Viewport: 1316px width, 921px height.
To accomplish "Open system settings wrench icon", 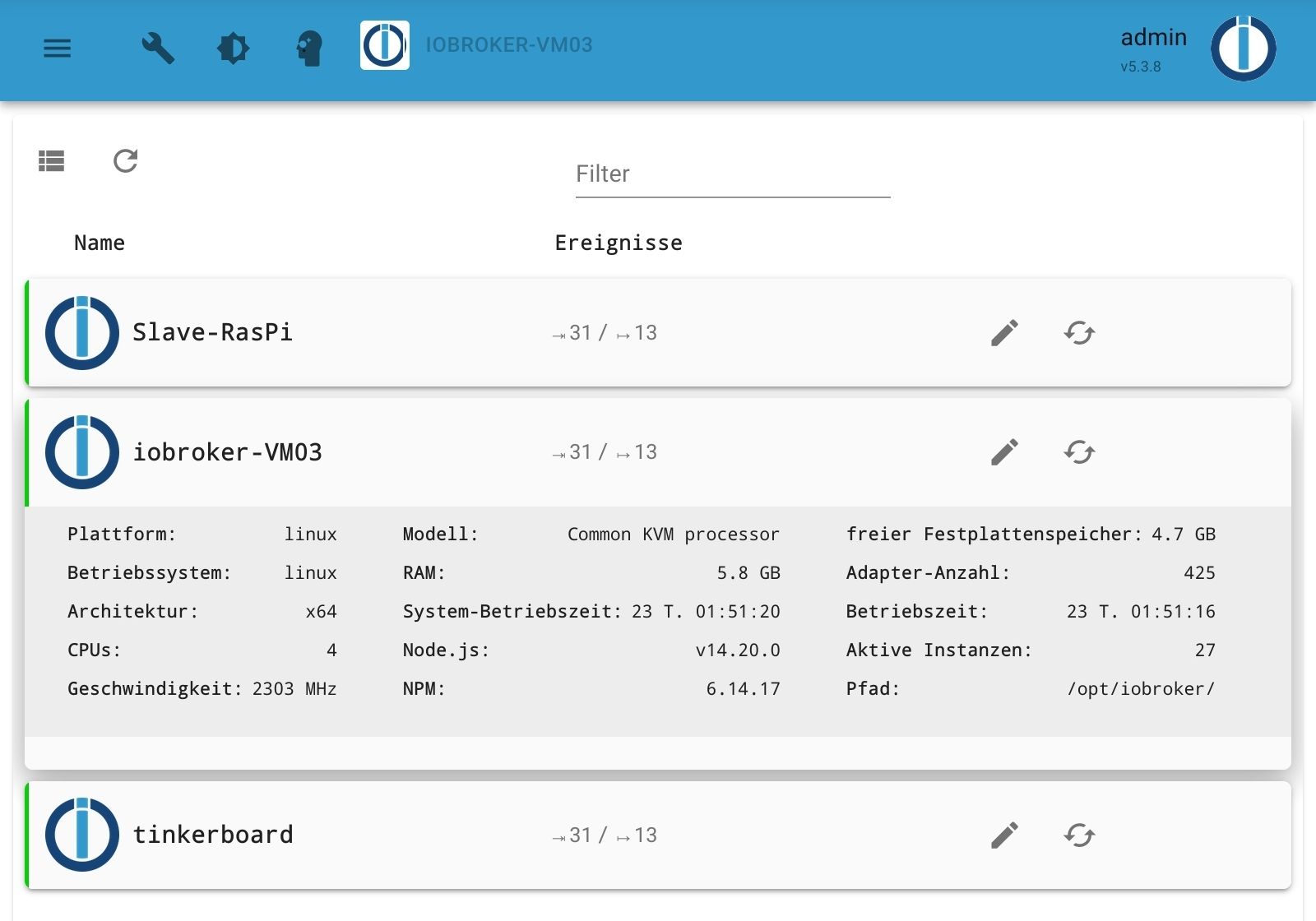I will [157, 49].
